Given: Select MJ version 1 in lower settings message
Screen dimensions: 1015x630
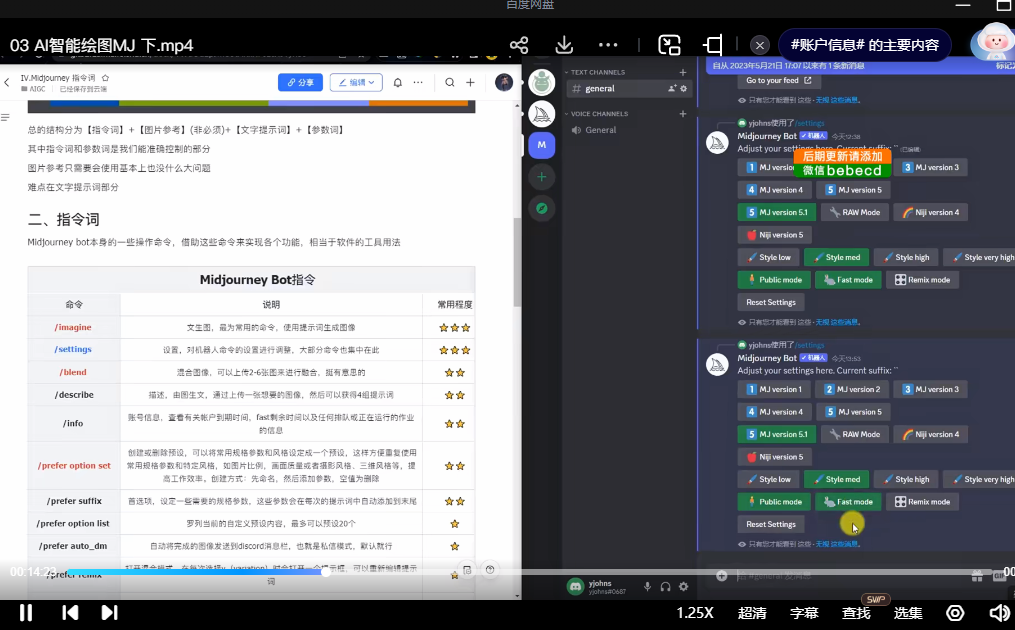Looking at the screenshot, I should (x=774, y=390).
